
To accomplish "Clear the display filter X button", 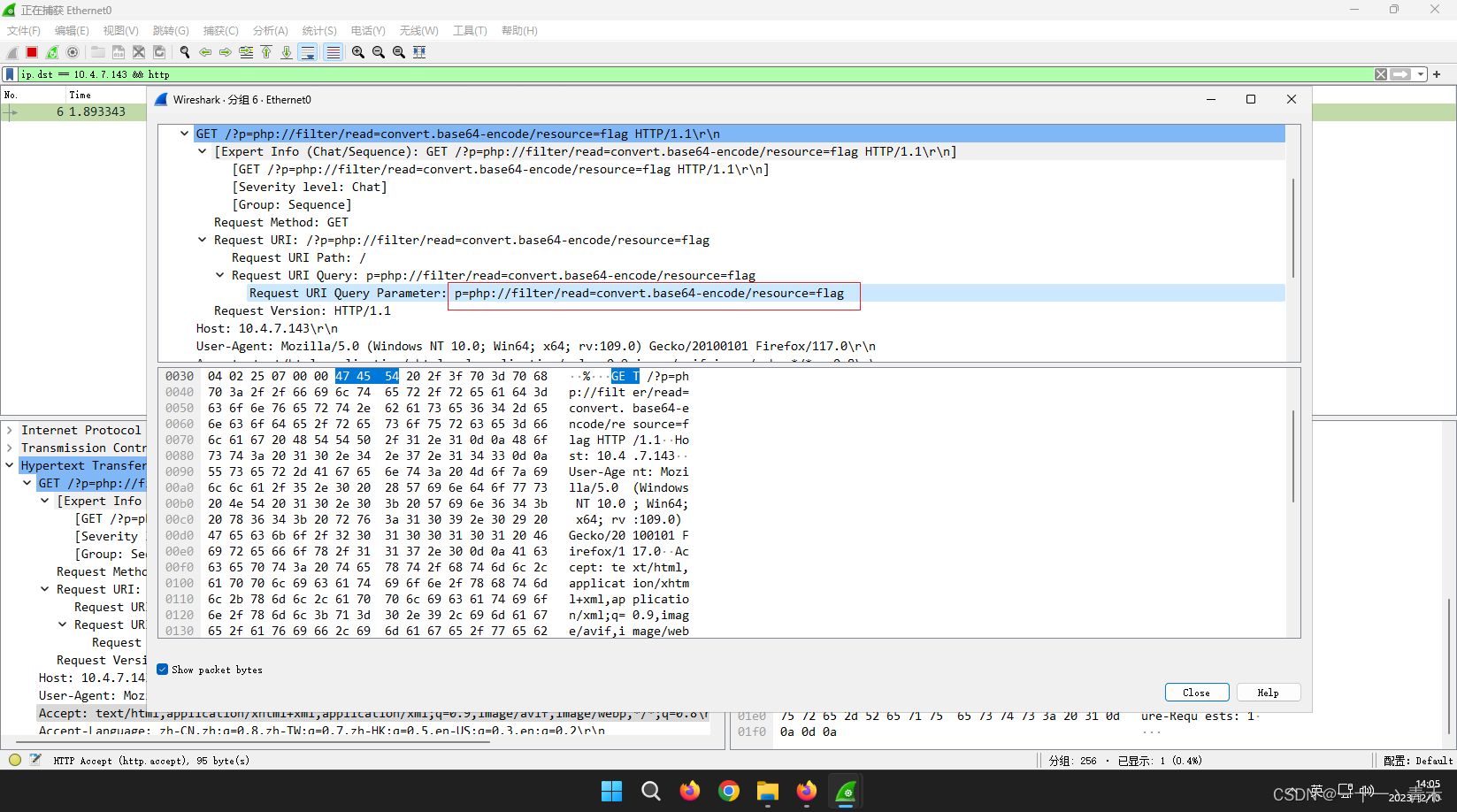I will [1381, 74].
